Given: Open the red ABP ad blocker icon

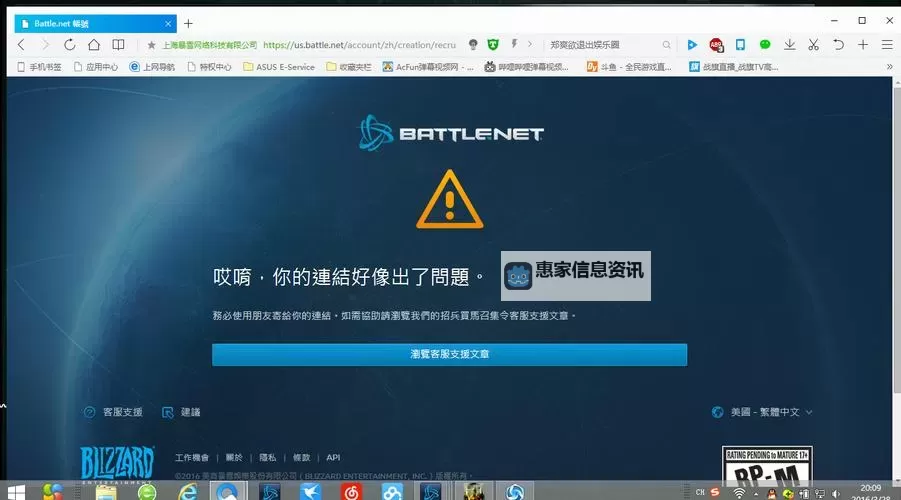Looking at the screenshot, I should (x=716, y=44).
